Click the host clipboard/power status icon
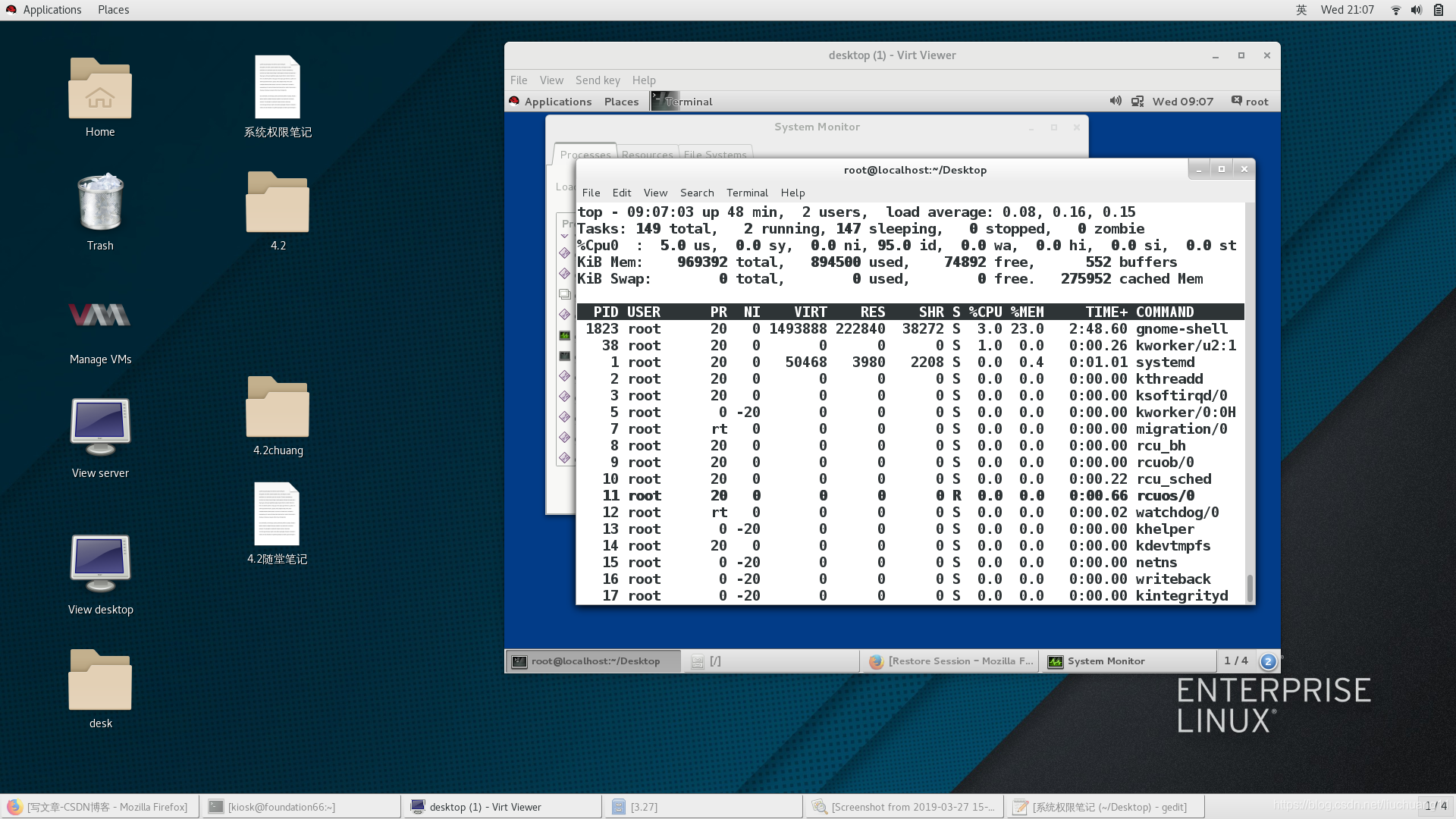 pos(1439,10)
